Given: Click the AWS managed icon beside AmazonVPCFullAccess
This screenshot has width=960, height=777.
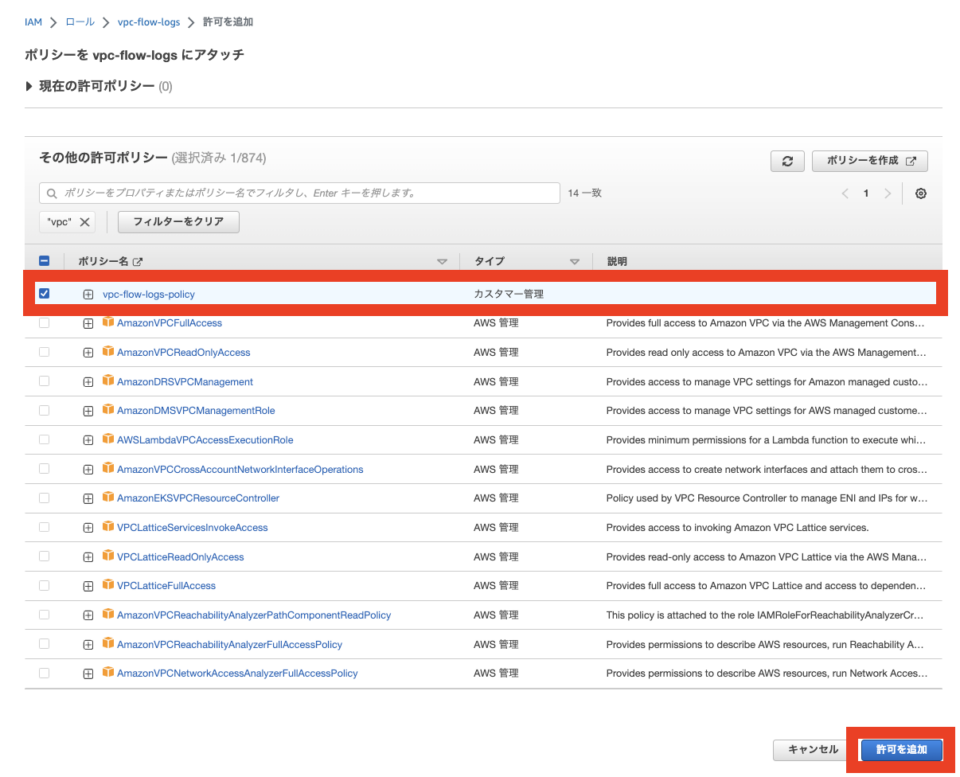Looking at the screenshot, I should 108,323.
